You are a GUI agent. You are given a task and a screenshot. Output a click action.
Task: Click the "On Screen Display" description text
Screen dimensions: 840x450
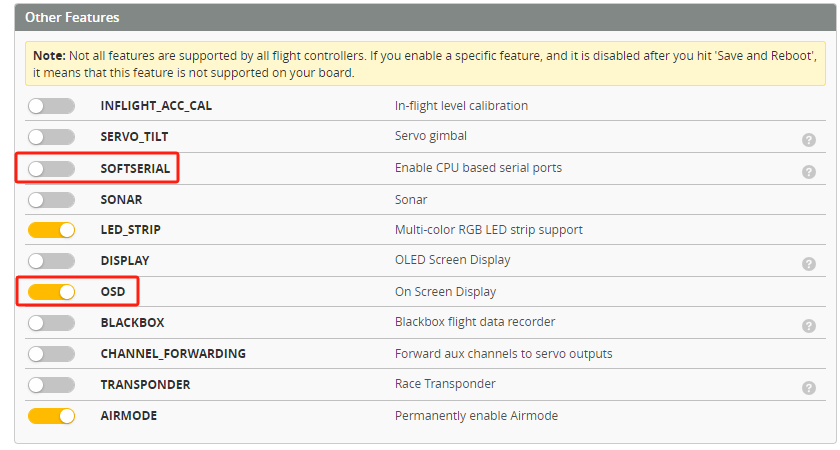pos(445,292)
